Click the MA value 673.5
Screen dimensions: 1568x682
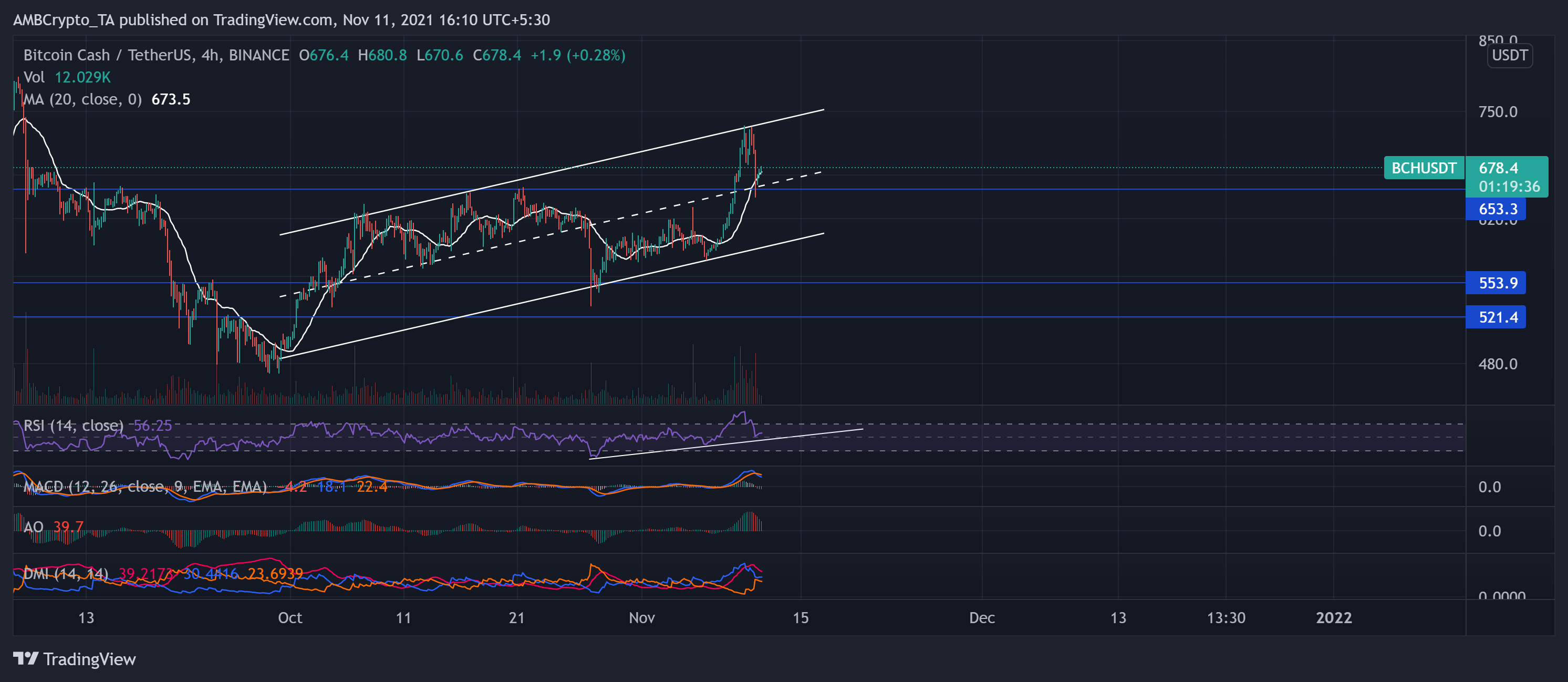tap(170, 99)
